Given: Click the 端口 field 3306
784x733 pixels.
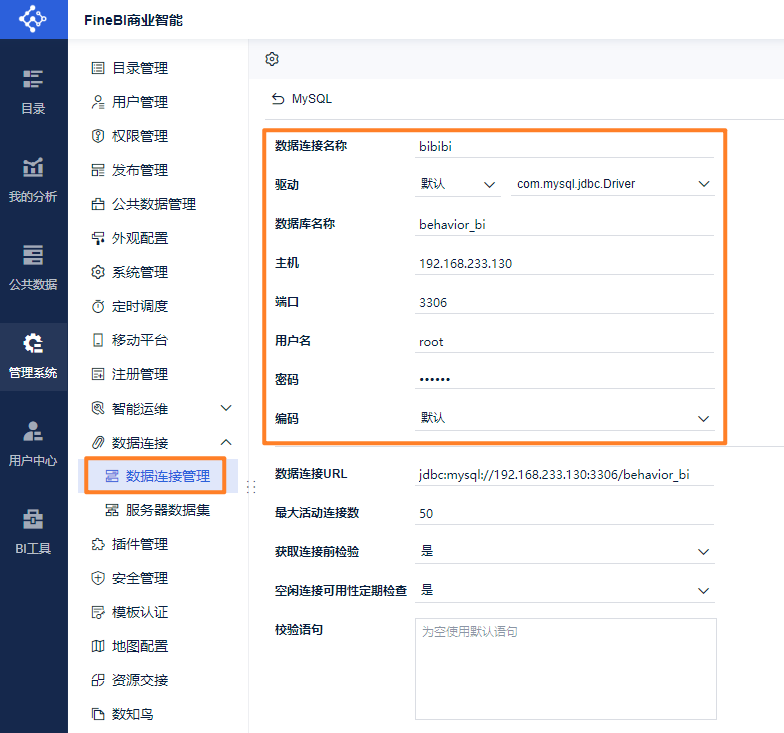Looking at the screenshot, I should click(564, 302).
